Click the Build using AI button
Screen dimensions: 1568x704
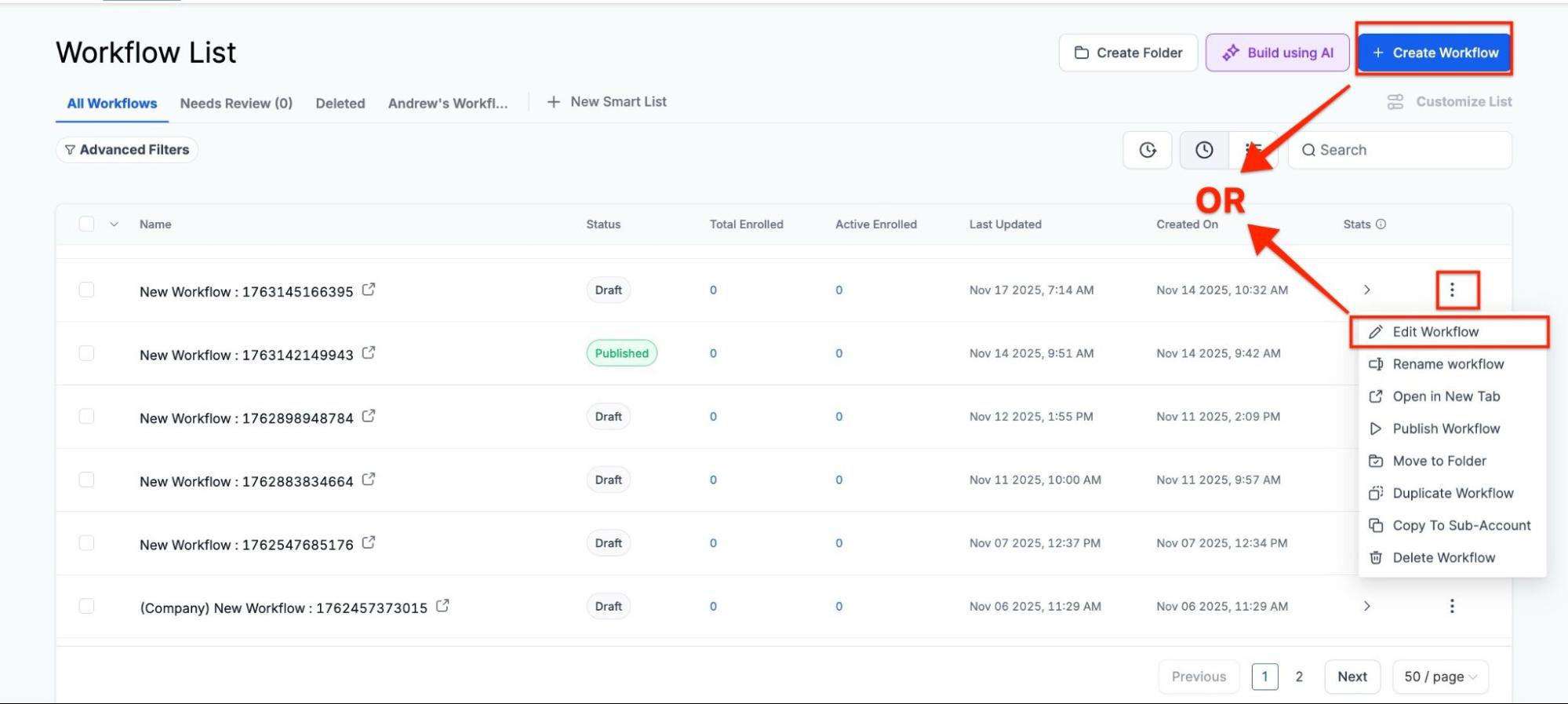click(1277, 53)
